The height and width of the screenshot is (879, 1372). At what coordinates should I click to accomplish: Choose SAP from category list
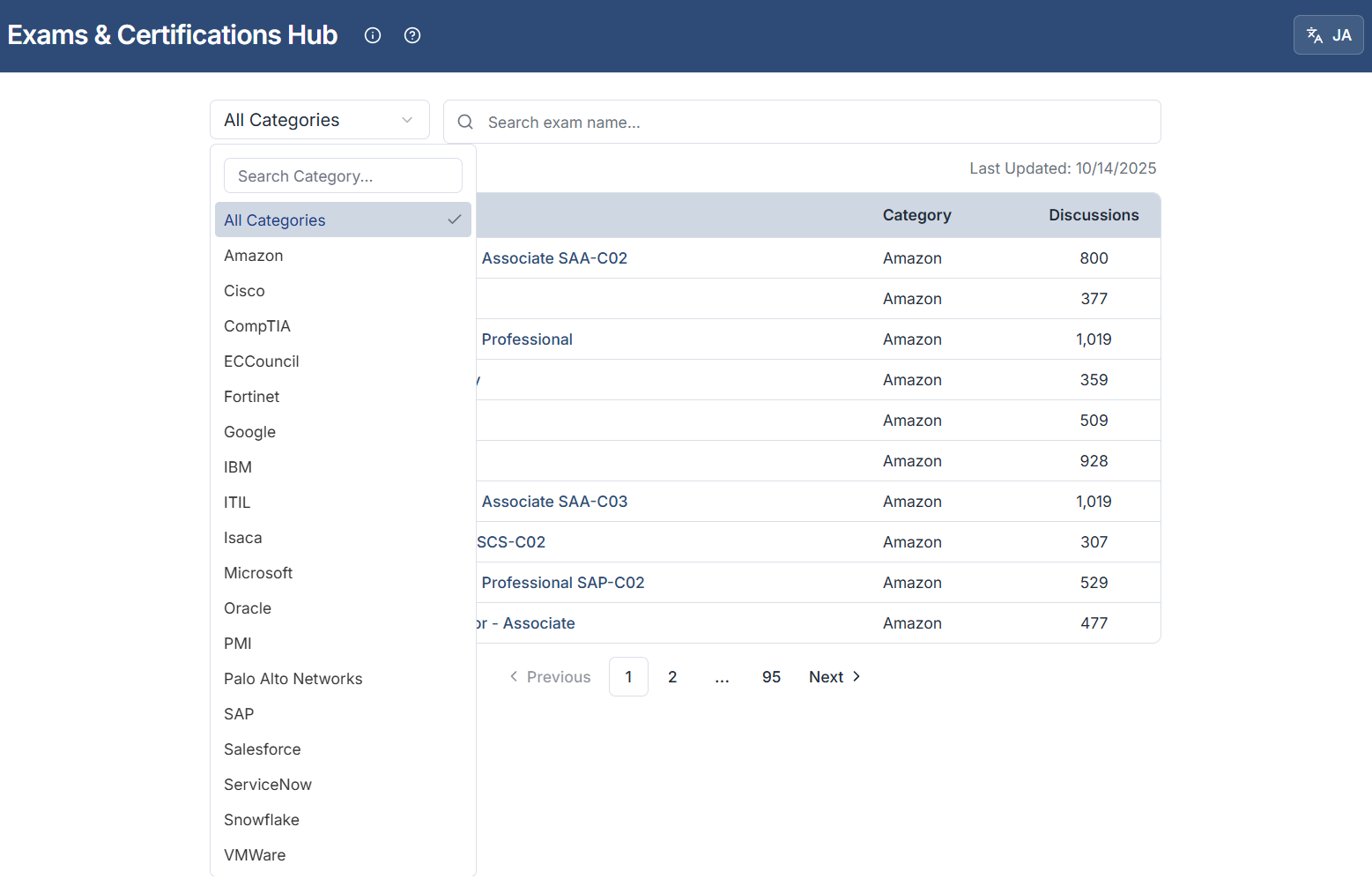(x=343, y=713)
